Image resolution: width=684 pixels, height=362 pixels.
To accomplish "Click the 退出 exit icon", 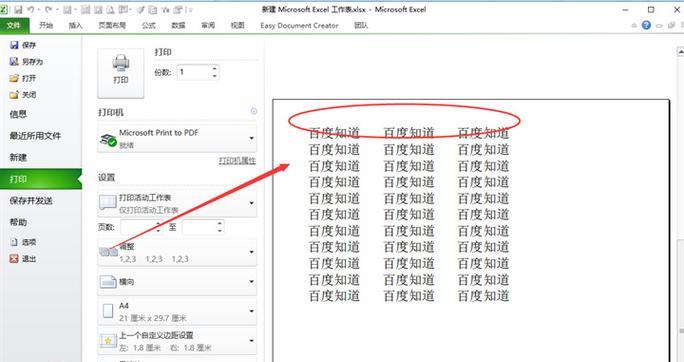I will (x=14, y=259).
